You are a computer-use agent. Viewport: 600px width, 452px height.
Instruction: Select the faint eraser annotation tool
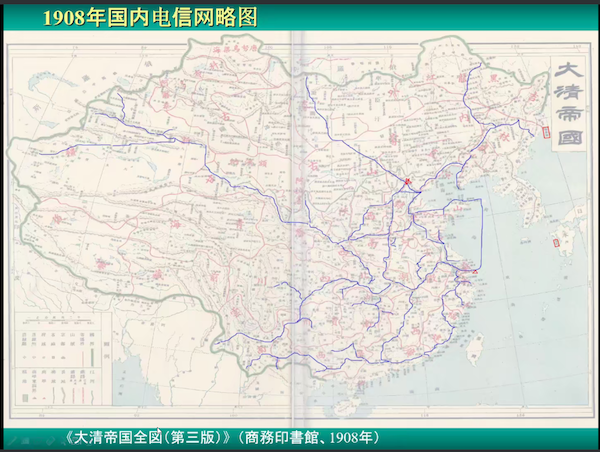pyautogui.click(x=51, y=441)
